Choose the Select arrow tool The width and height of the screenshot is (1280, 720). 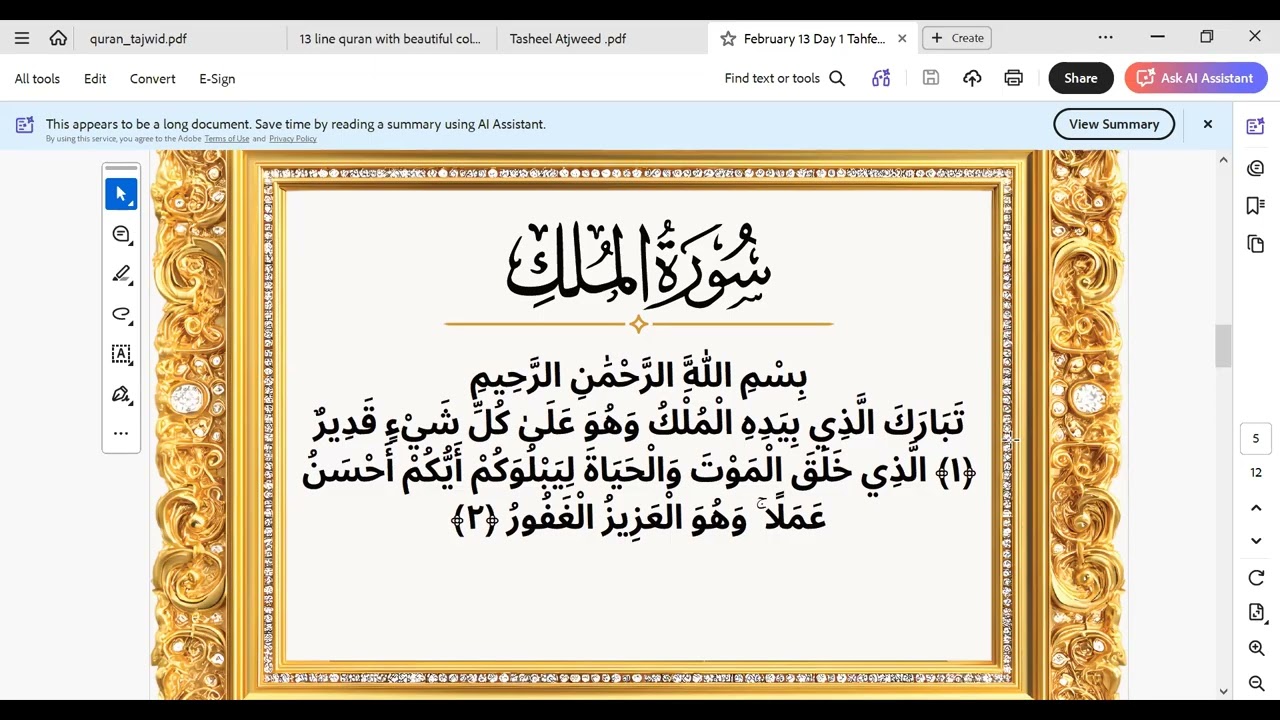121,194
